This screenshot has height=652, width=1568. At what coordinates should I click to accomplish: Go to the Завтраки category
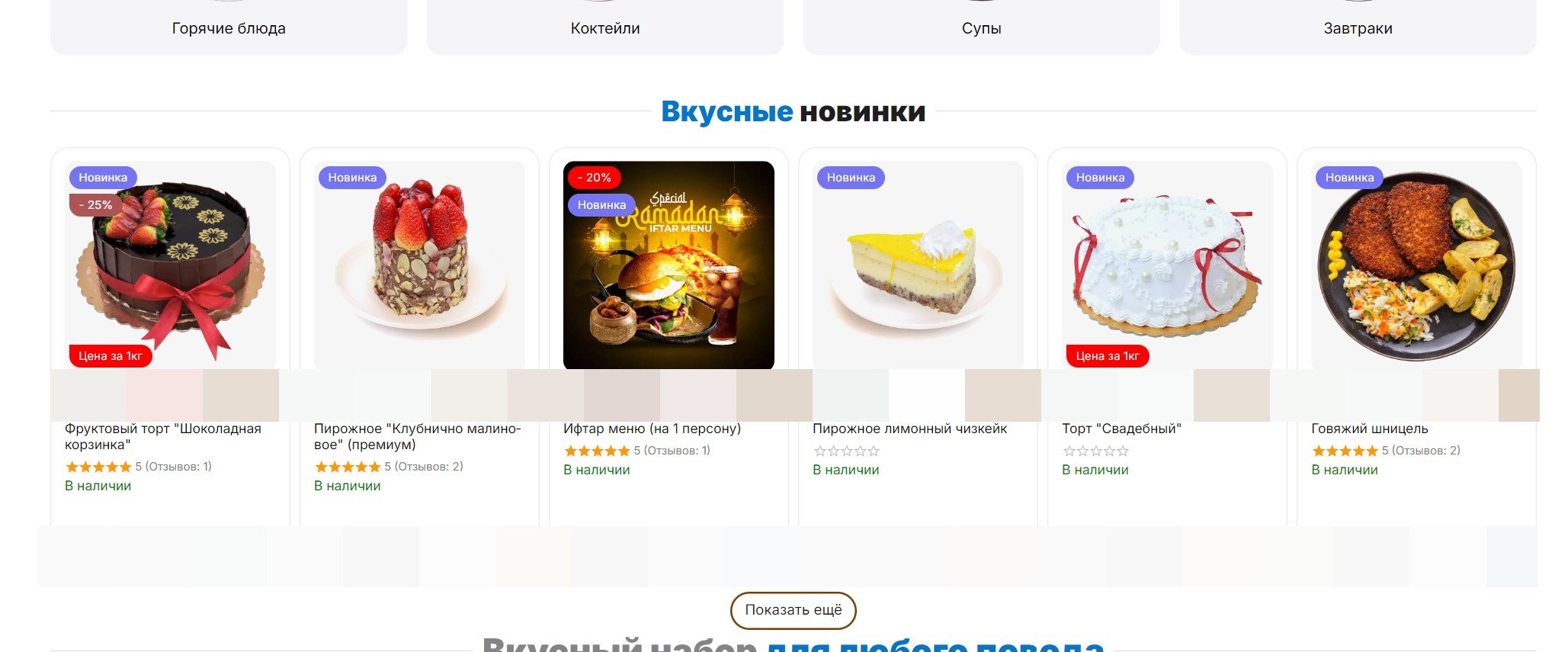pos(1358,27)
